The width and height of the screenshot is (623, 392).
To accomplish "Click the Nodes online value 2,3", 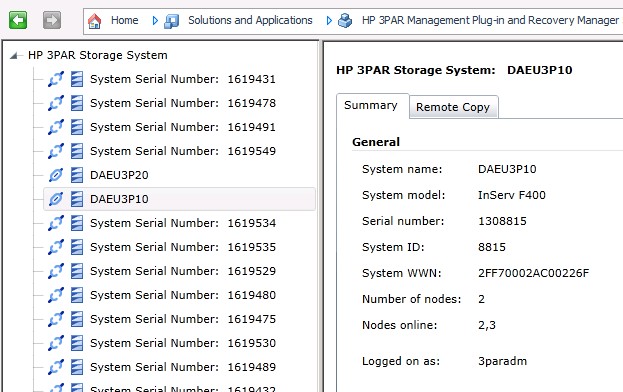I will point(487,325).
